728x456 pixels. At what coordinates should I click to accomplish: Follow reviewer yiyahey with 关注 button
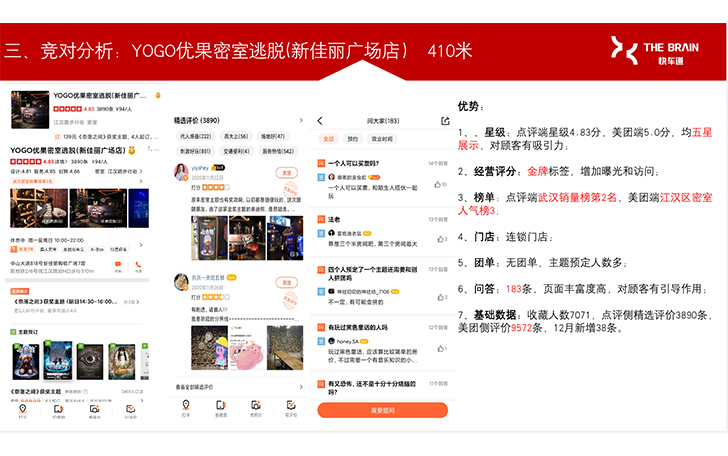point(286,173)
